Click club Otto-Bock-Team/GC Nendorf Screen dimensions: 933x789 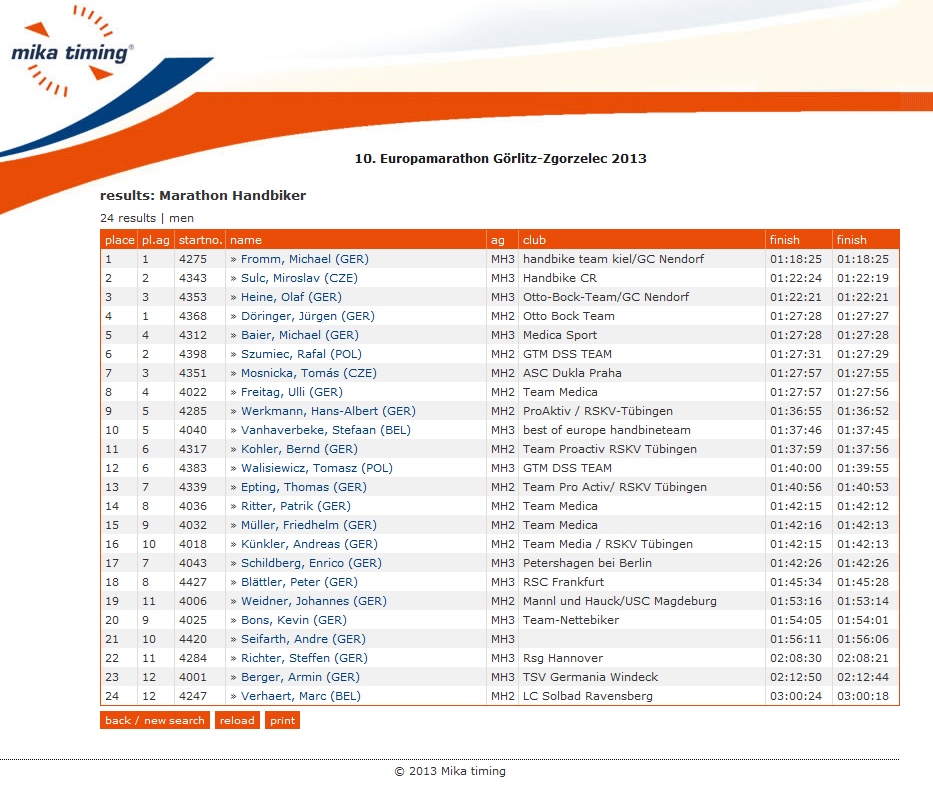pyautogui.click(x=606, y=297)
